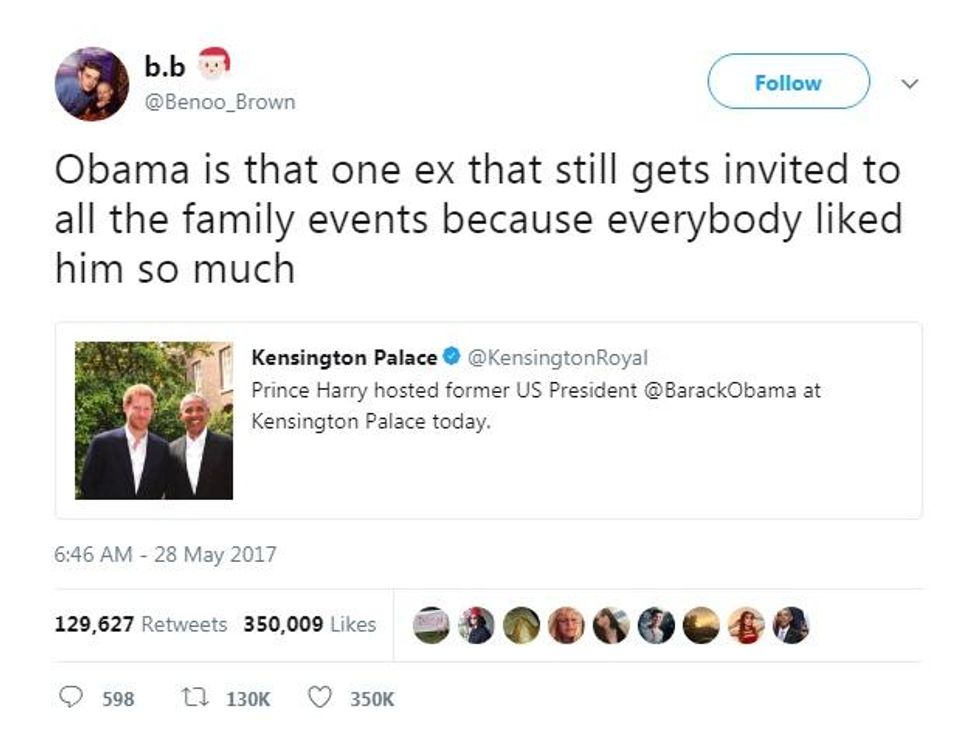Image resolution: width=980 pixels, height=747 pixels.
Task: Open the @Benoo_Brown handle link
Action: [x=221, y=102]
